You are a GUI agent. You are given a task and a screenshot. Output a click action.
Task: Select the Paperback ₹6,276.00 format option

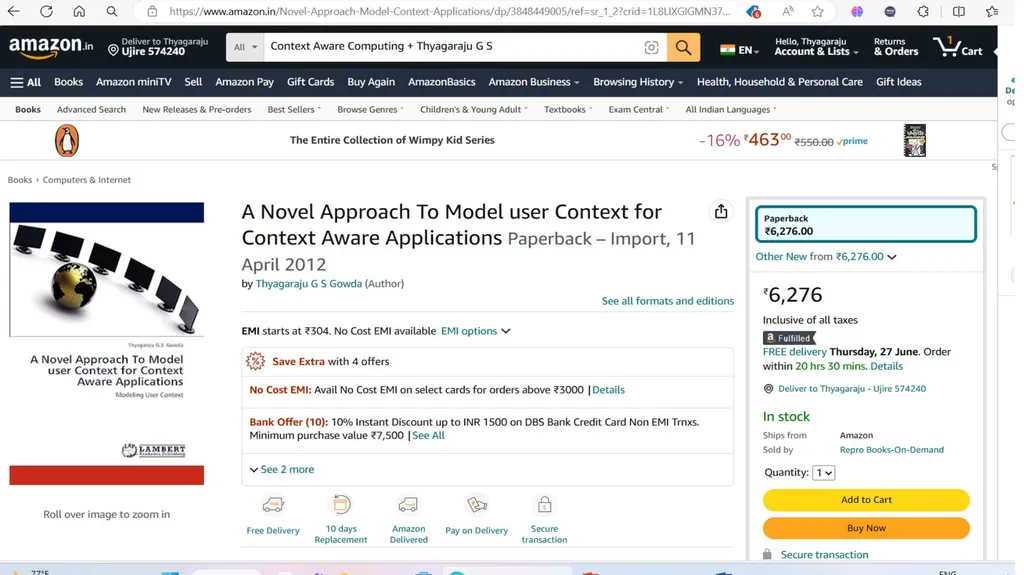[x=865, y=224]
